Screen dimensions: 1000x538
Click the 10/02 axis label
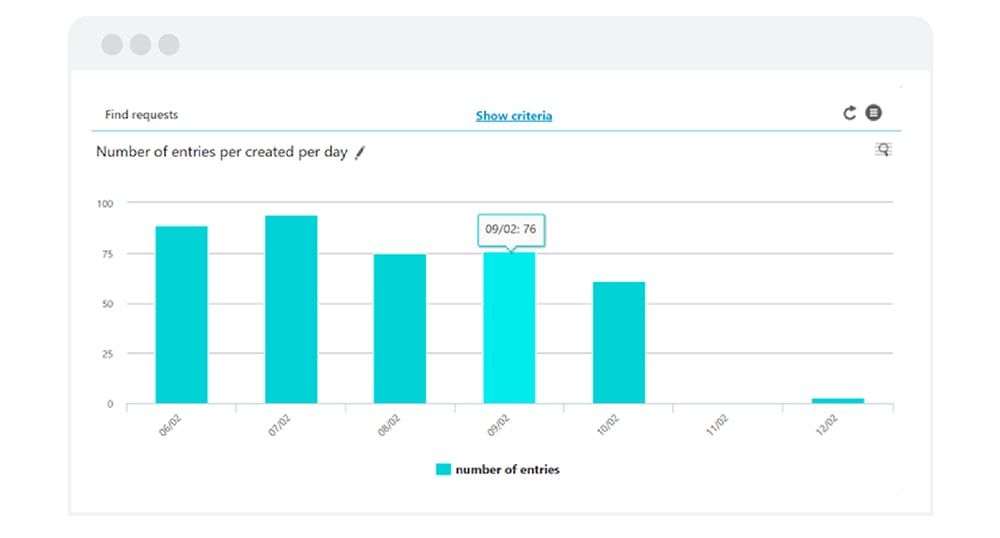(608, 425)
